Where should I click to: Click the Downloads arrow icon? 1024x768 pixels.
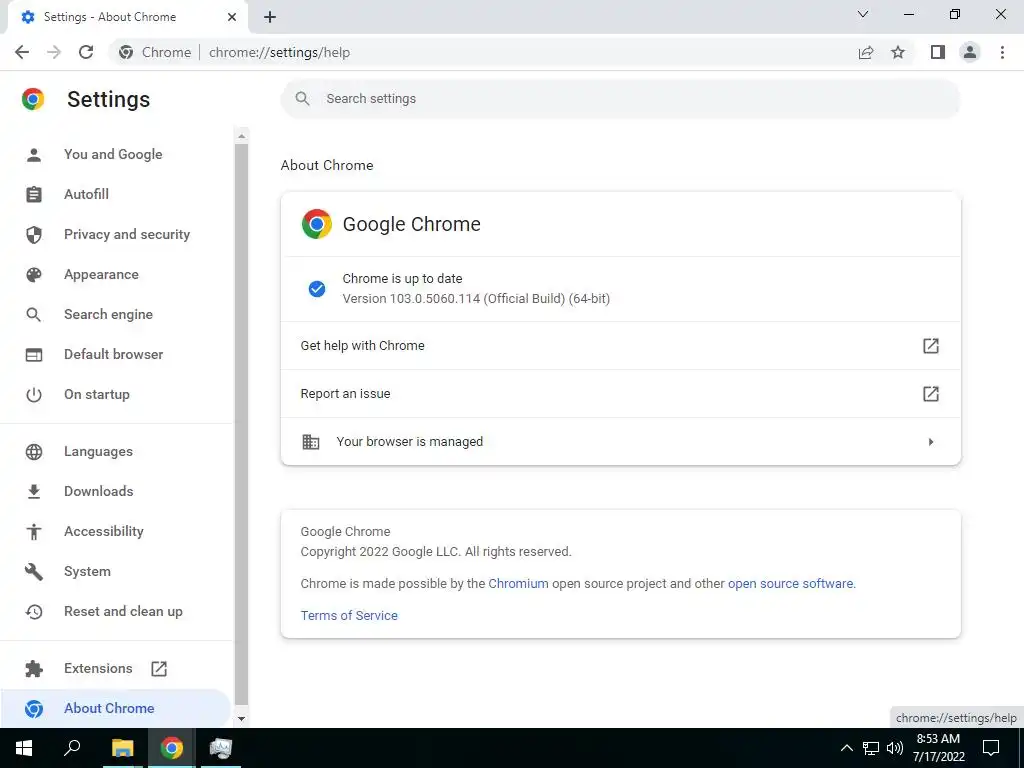33,492
